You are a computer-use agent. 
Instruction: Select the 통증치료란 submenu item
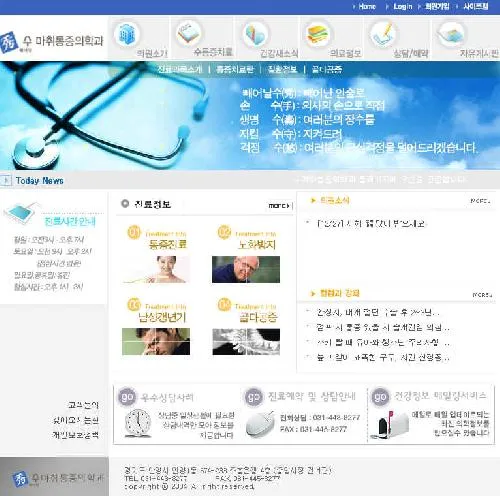coord(235,69)
